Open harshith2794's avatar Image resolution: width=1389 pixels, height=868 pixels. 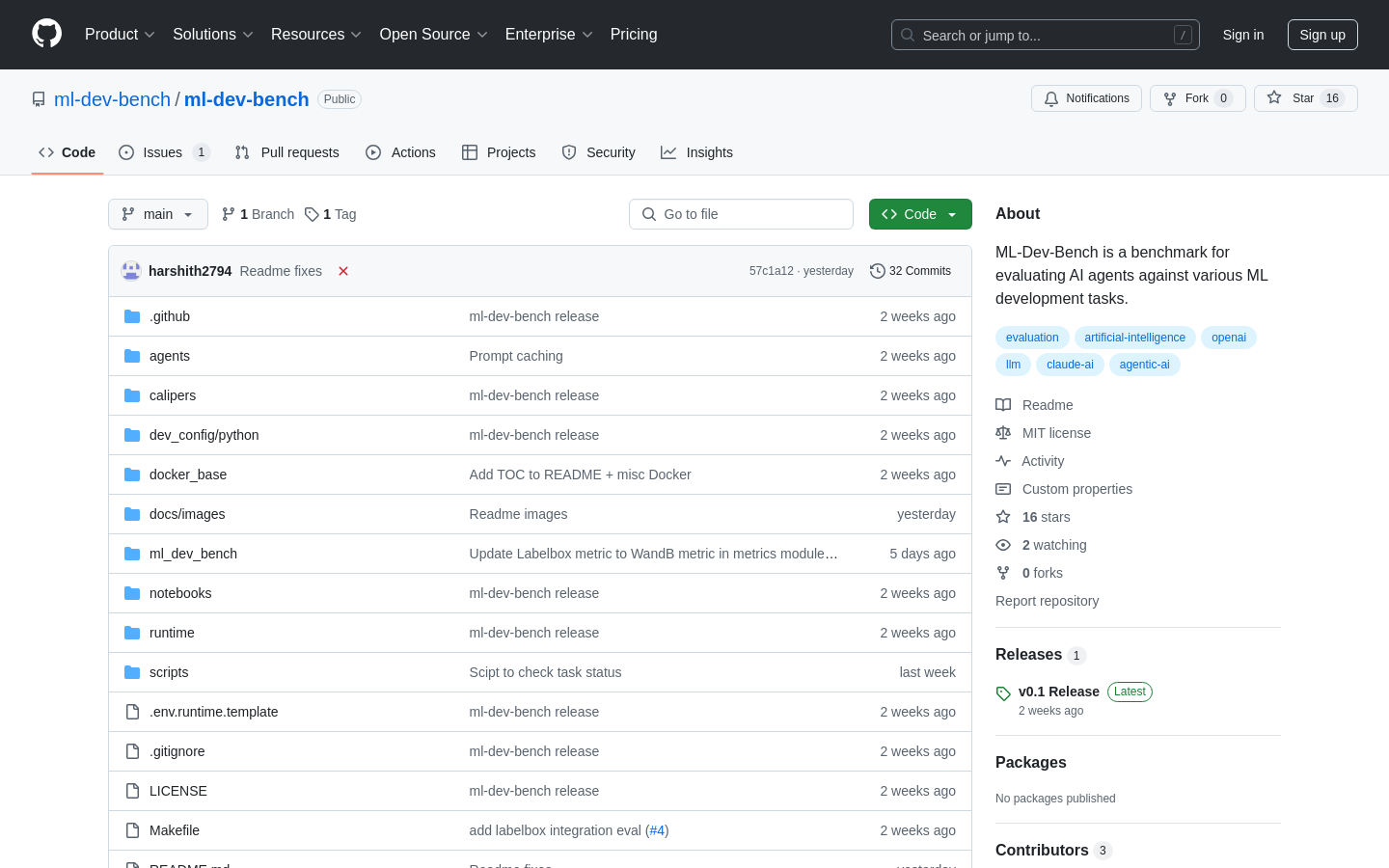[x=131, y=271]
